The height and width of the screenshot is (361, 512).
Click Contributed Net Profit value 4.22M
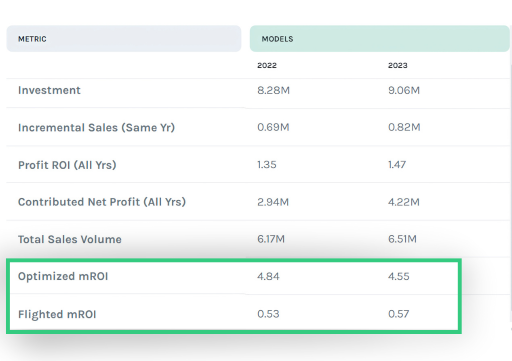(x=404, y=202)
